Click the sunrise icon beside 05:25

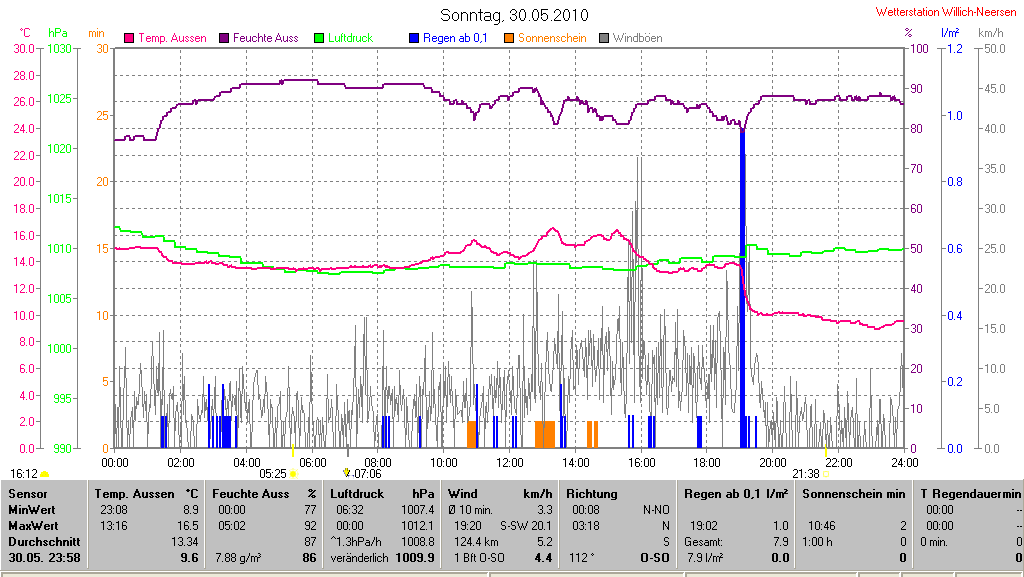[293, 475]
